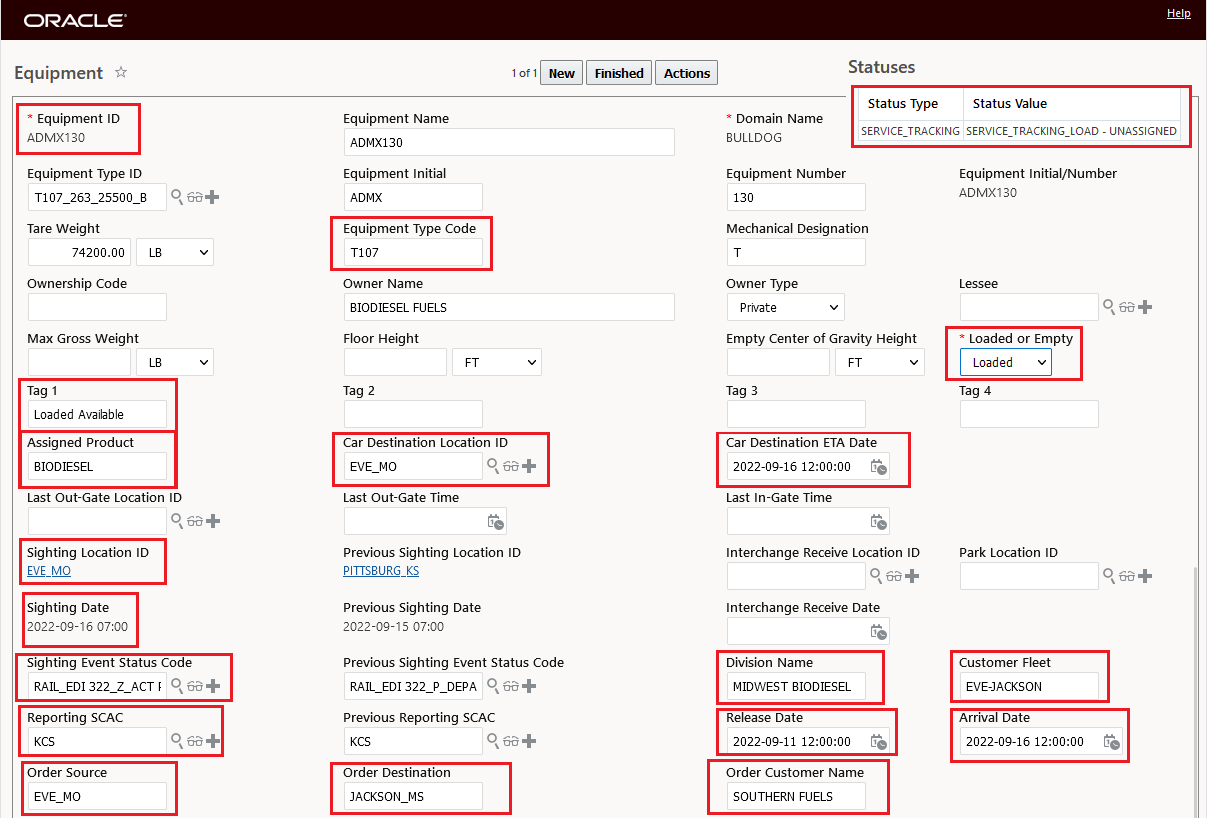This screenshot has width=1207, height=818.
Task: Click the Assigned Product BIODIESEL field
Action: [x=97, y=466]
